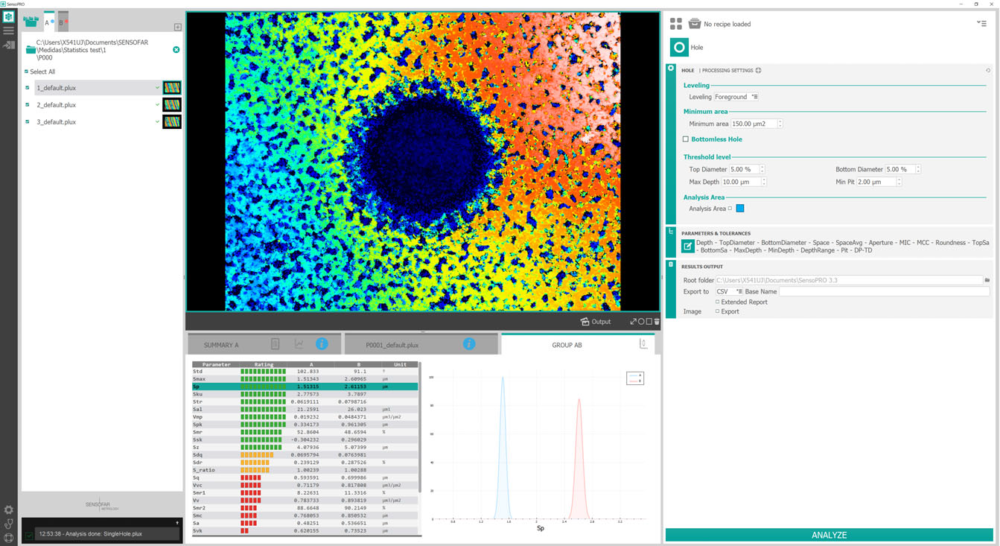This screenshot has width=1000, height=546.
Task: Click the Output icon below image viewer
Action: [596, 322]
